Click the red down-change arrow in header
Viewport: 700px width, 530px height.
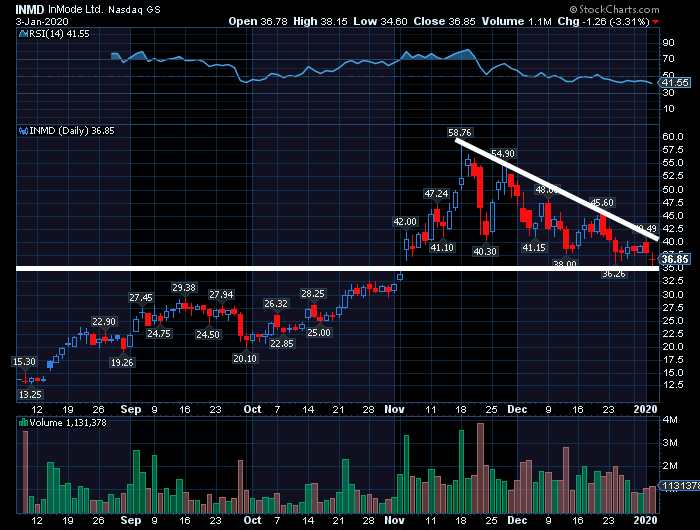point(655,22)
